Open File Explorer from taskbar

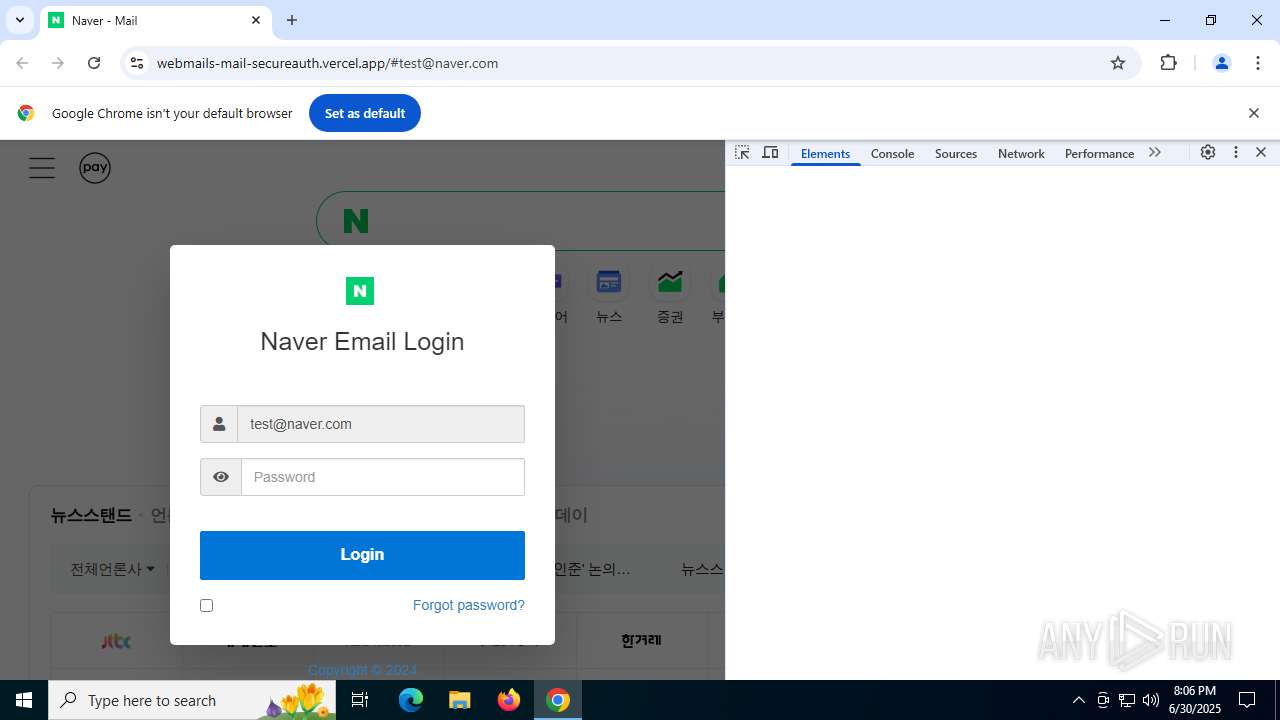[459, 700]
